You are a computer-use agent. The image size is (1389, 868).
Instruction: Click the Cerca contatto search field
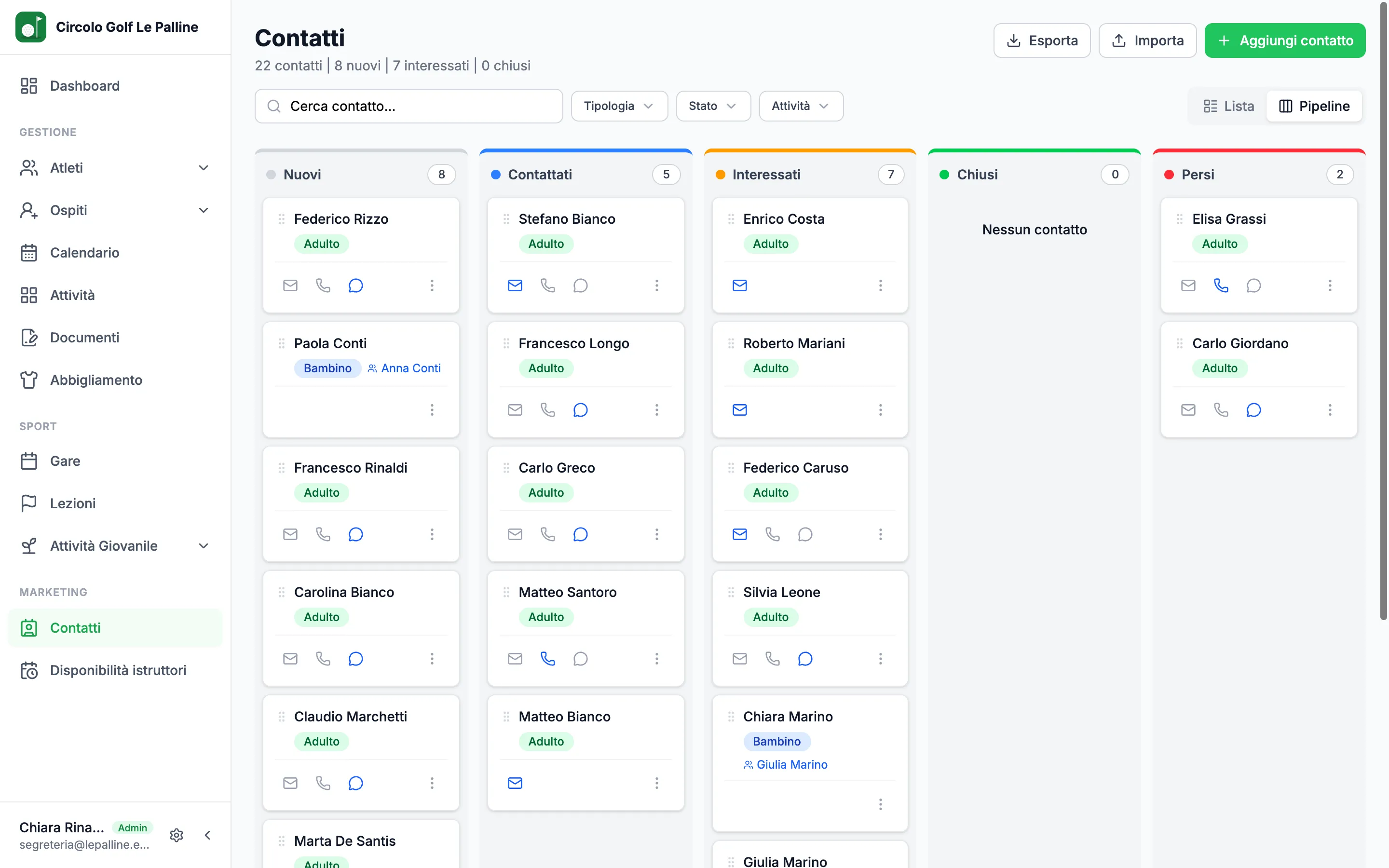point(409,106)
